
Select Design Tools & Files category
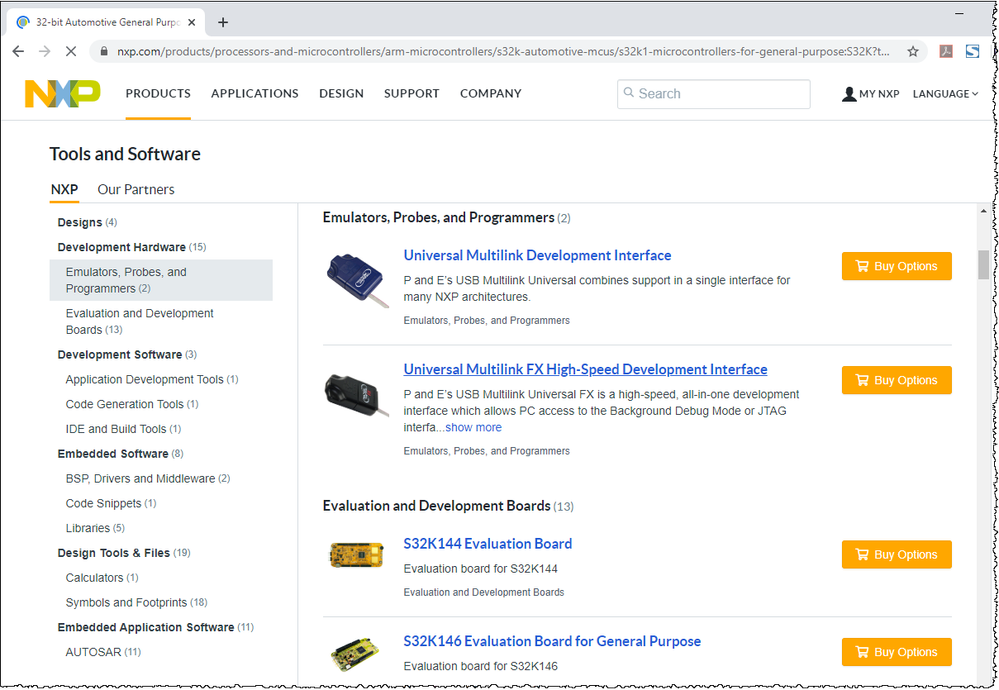[x=124, y=554]
